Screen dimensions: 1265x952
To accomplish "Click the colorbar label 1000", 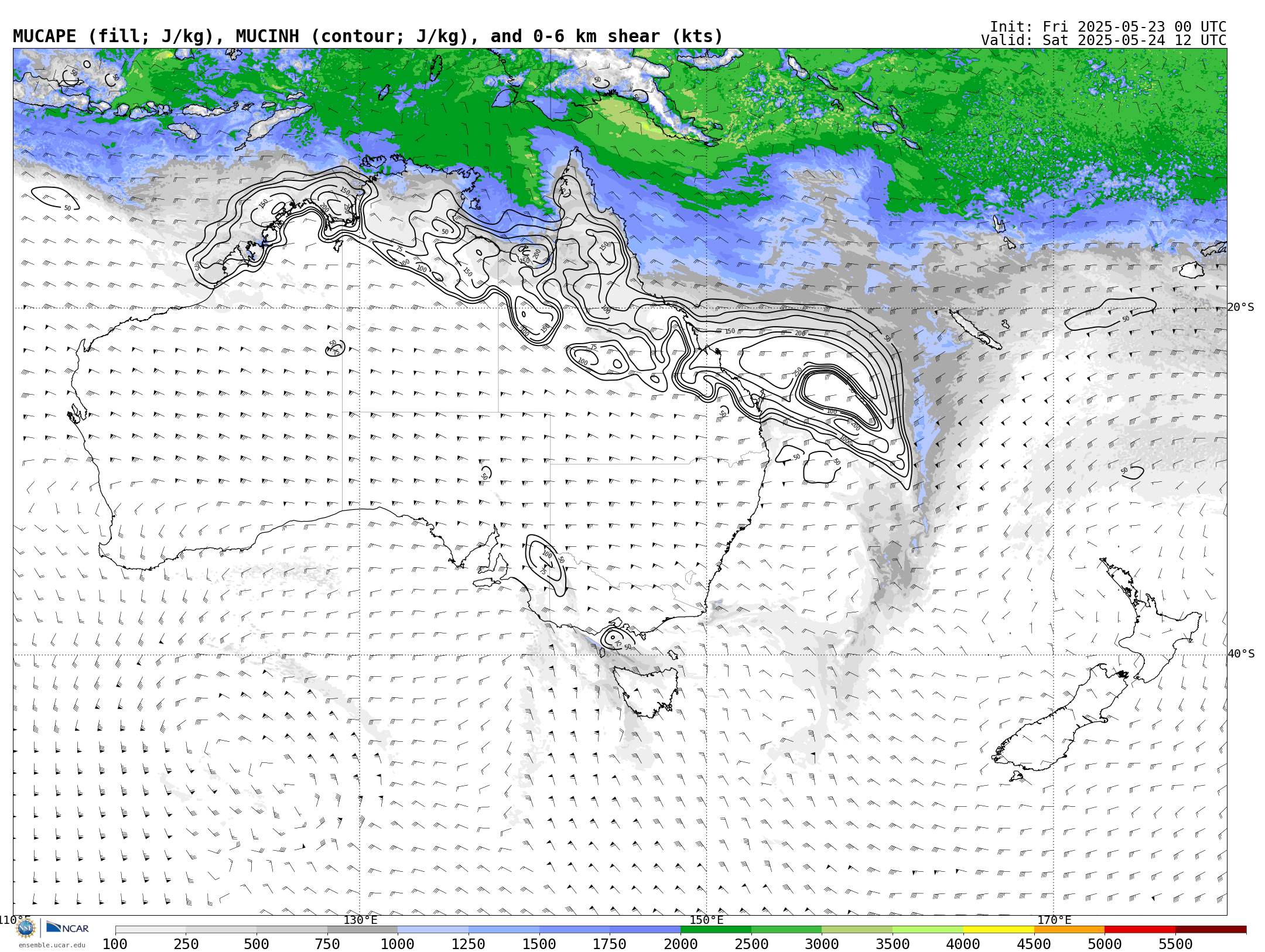I will (x=398, y=944).
